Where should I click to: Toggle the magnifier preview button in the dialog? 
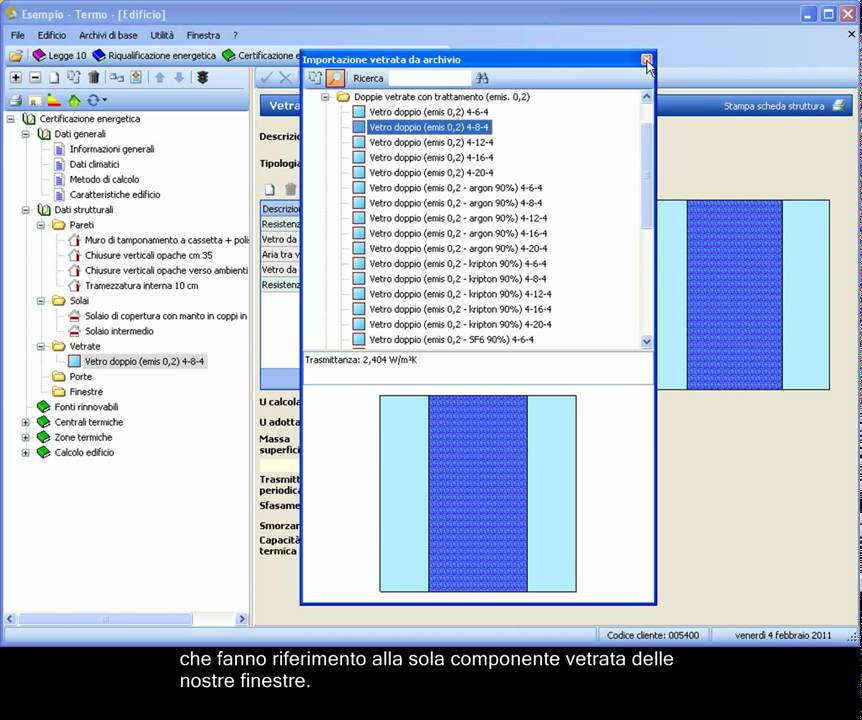coord(335,78)
